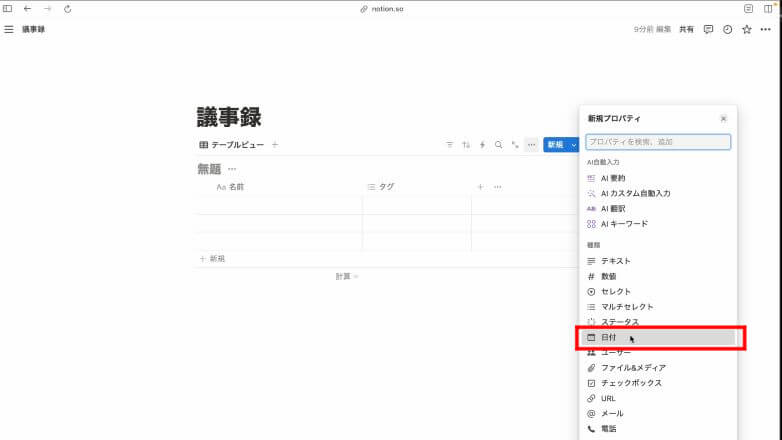Add page to favorites with star icon
Viewport: 782px width, 440px height.
tap(747, 29)
